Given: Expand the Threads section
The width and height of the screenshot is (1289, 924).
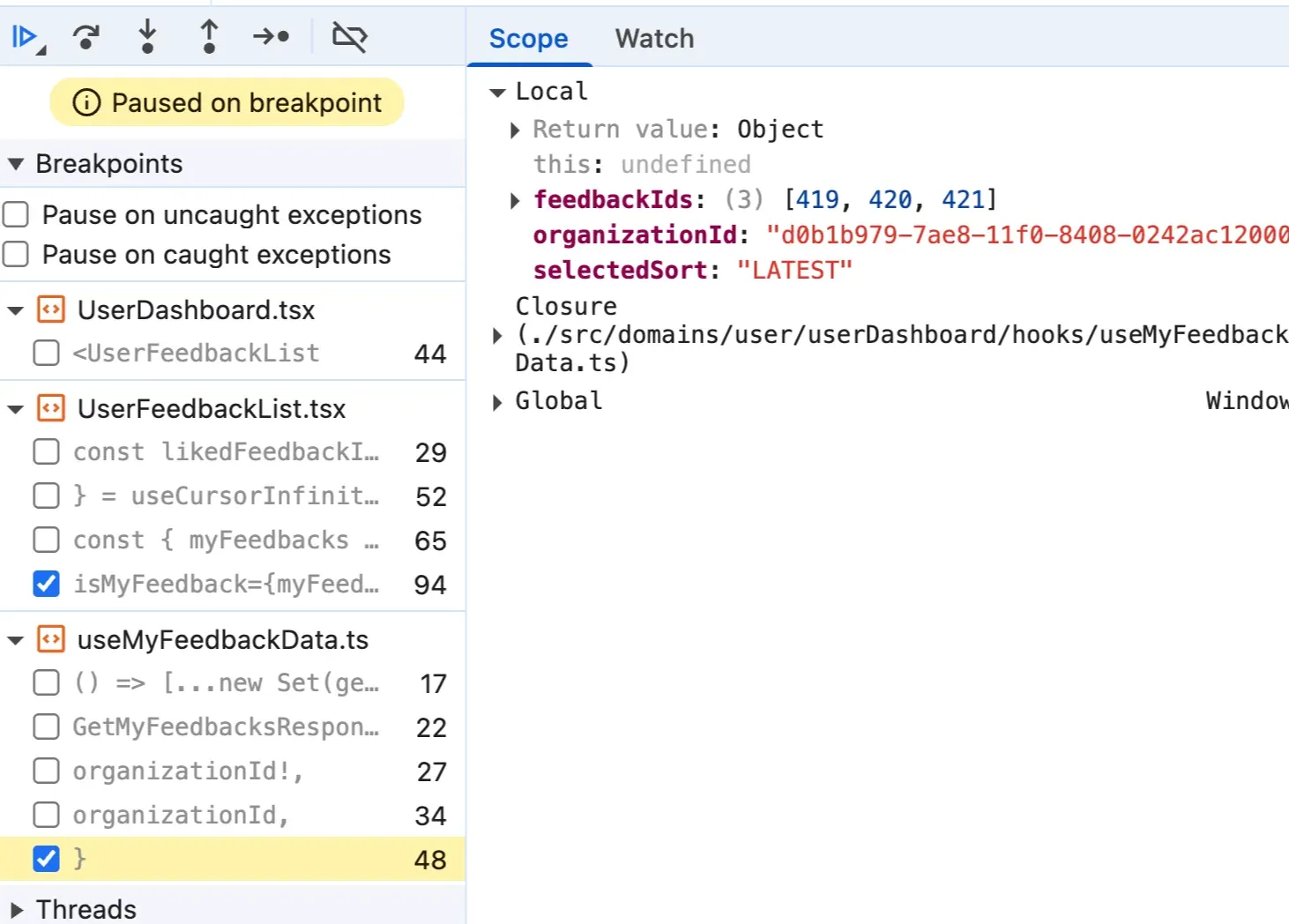Looking at the screenshot, I should tap(16, 909).
